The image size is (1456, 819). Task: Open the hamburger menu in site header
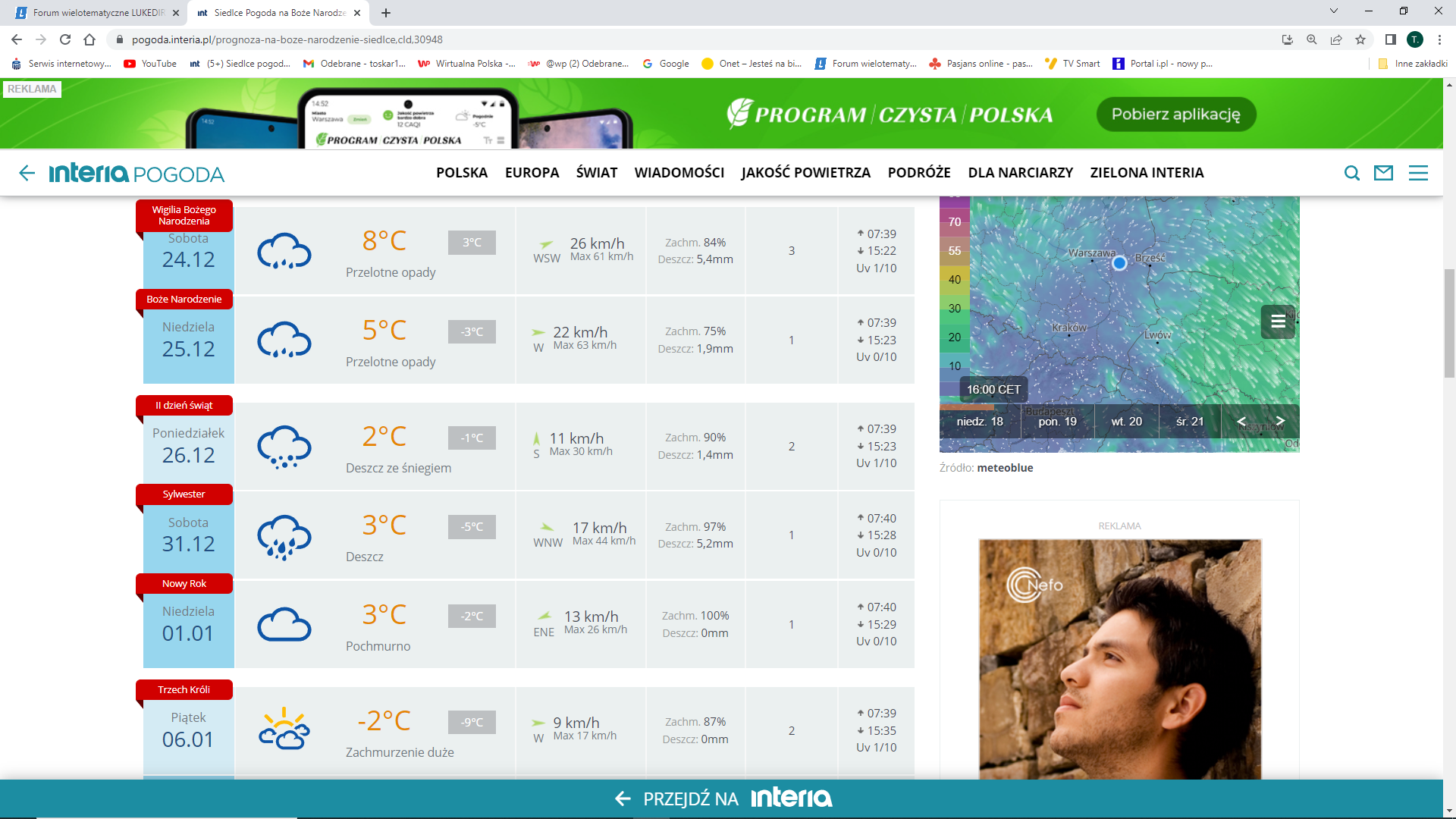click(x=1417, y=174)
